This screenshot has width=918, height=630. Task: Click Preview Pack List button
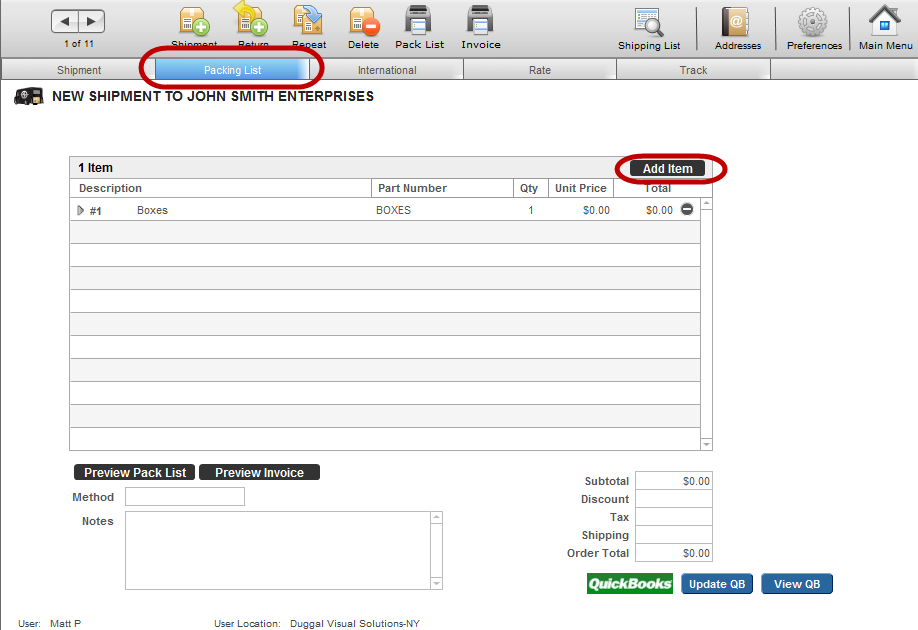pos(135,472)
